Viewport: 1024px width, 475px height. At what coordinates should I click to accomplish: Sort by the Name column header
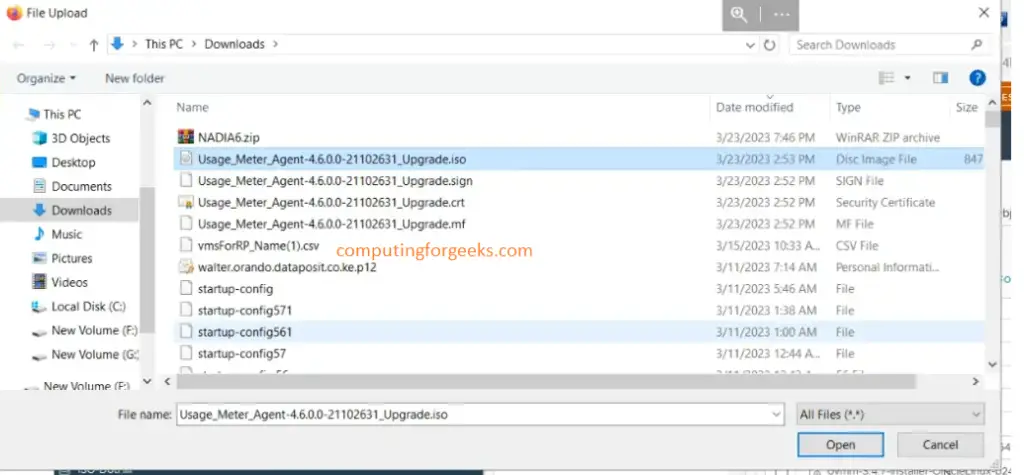[193, 107]
